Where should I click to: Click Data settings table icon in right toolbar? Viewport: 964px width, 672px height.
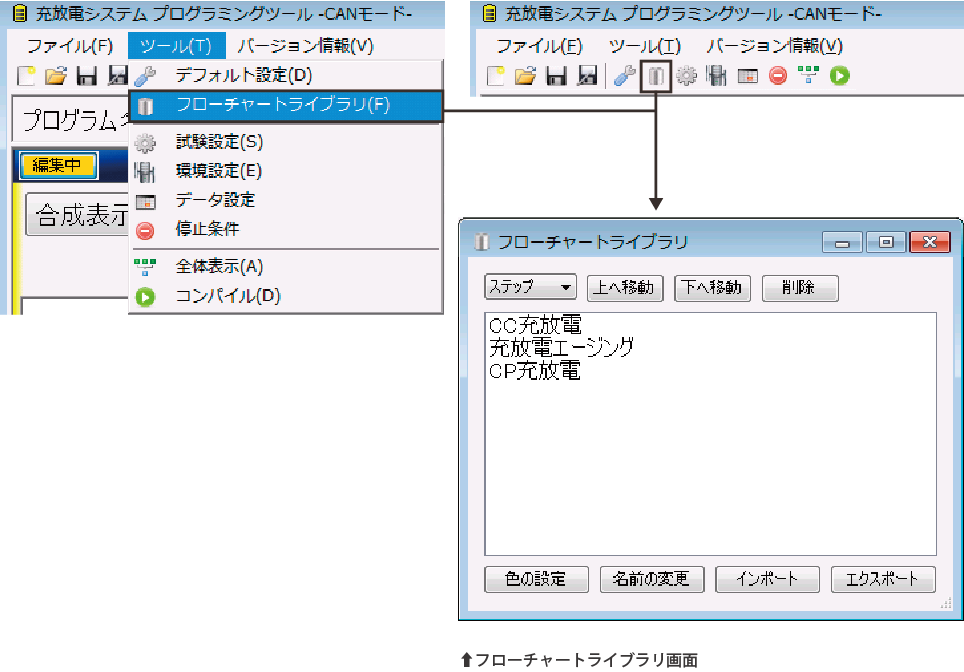pyautogui.click(x=748, y=76)
